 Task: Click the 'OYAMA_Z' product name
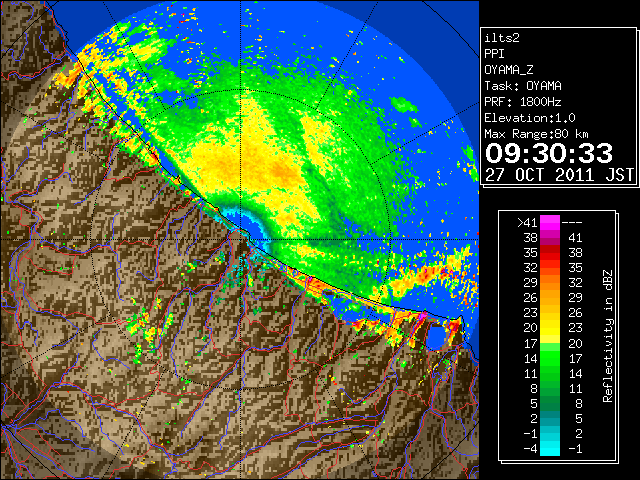pos(509,70)
